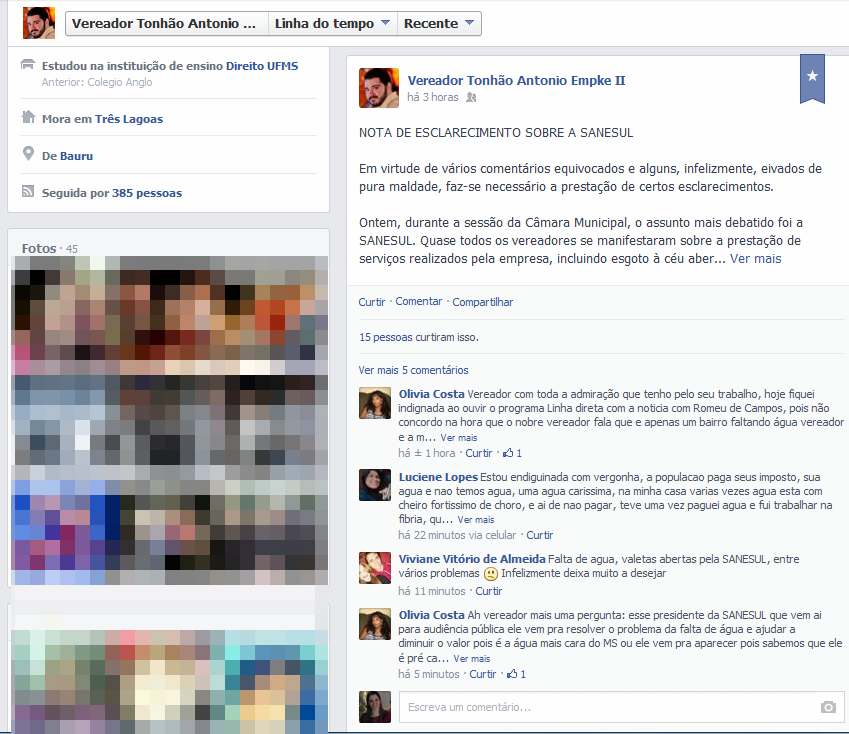The width and height of the screenshot is (849, 734).
Task: Expand Olivia Costa's last comment with Ver mais
Action: 472,659
